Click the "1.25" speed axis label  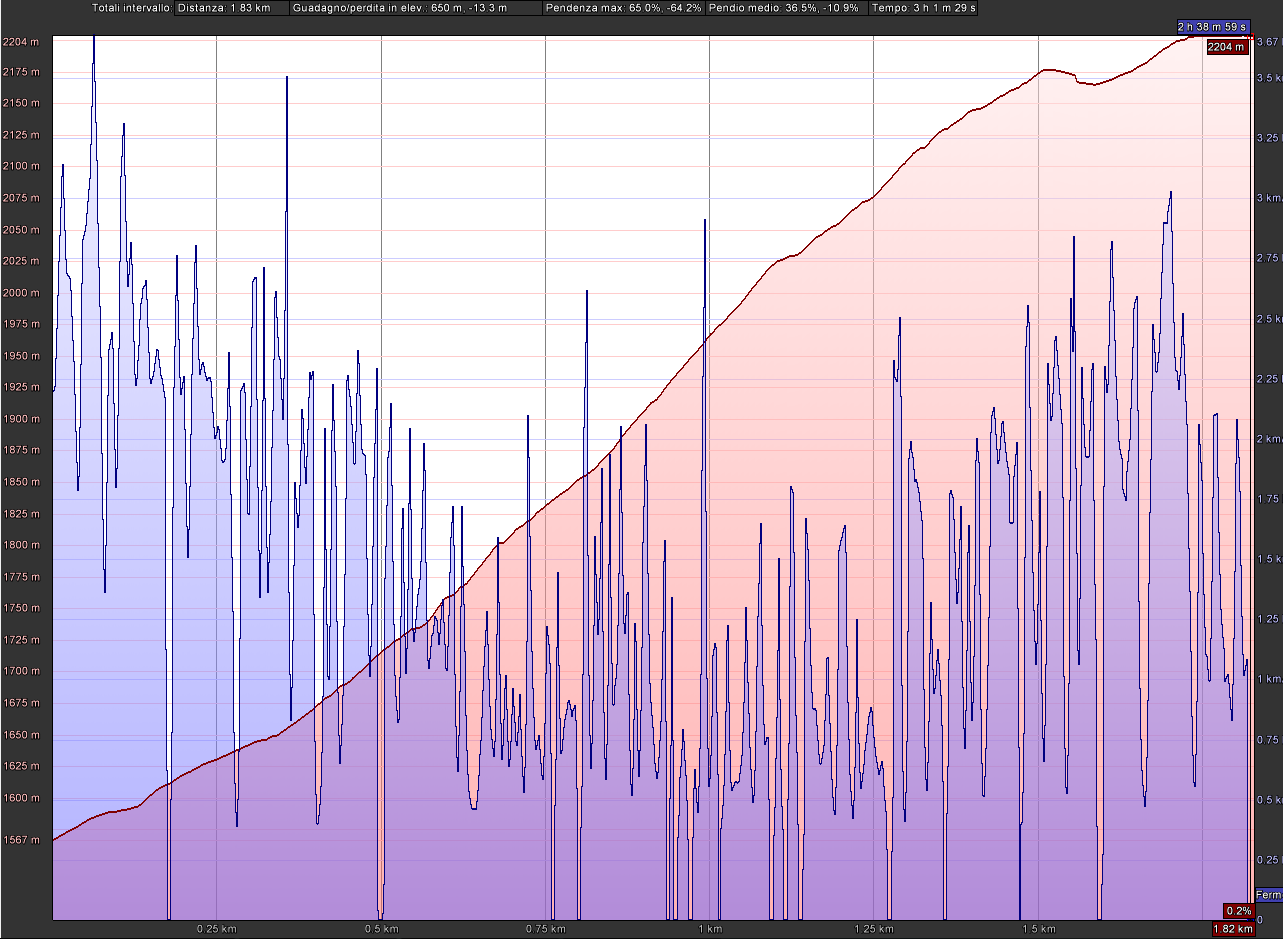[x=1268, y=619]
